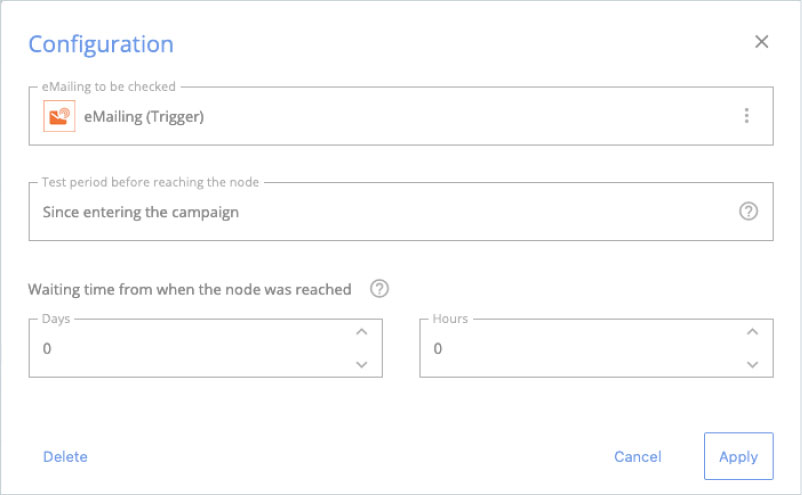The width and height of the screenshot is (802, 495).
Task: Increase Hours value with up arrow
Action: click(753, 332)
